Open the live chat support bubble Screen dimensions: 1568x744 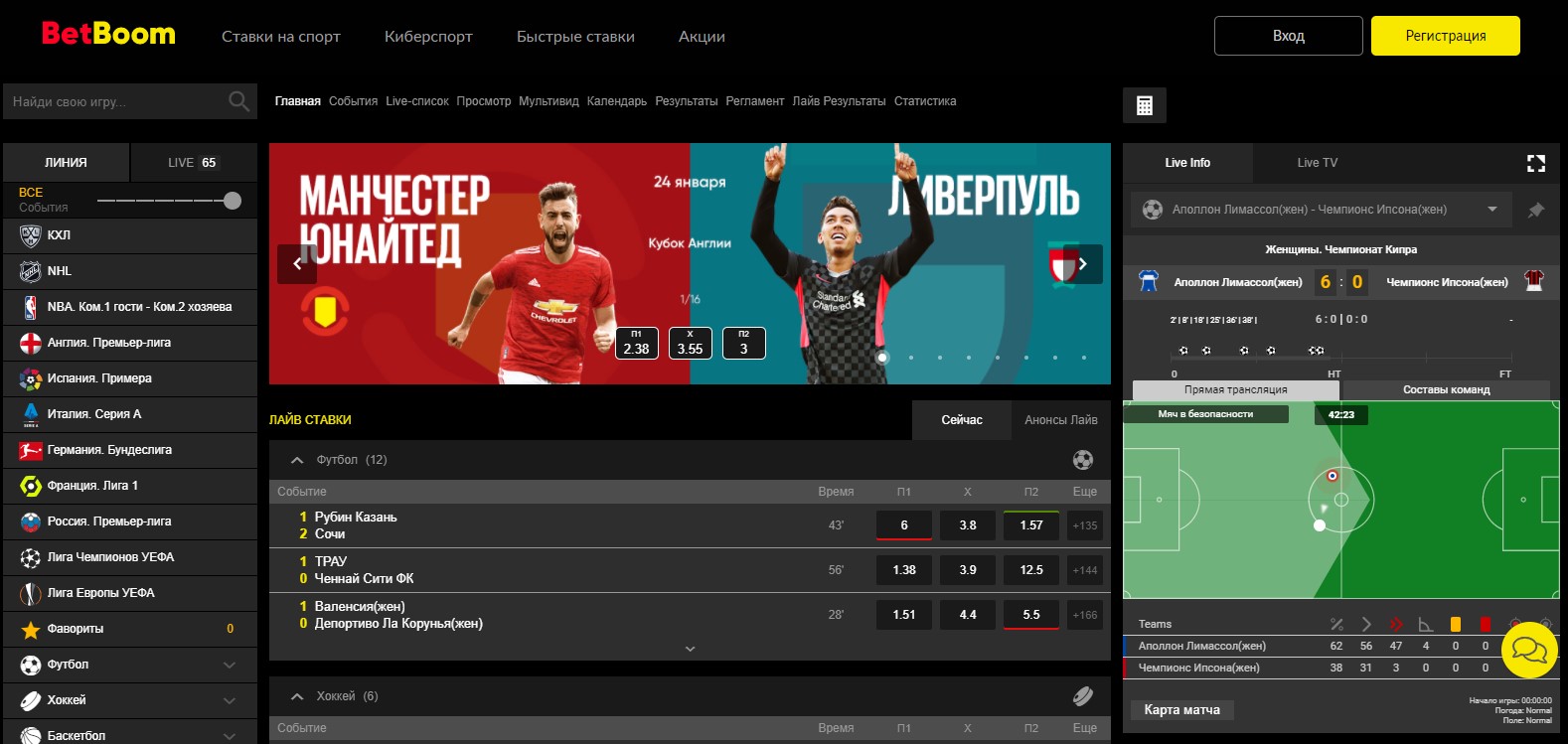click(1529, 651)
